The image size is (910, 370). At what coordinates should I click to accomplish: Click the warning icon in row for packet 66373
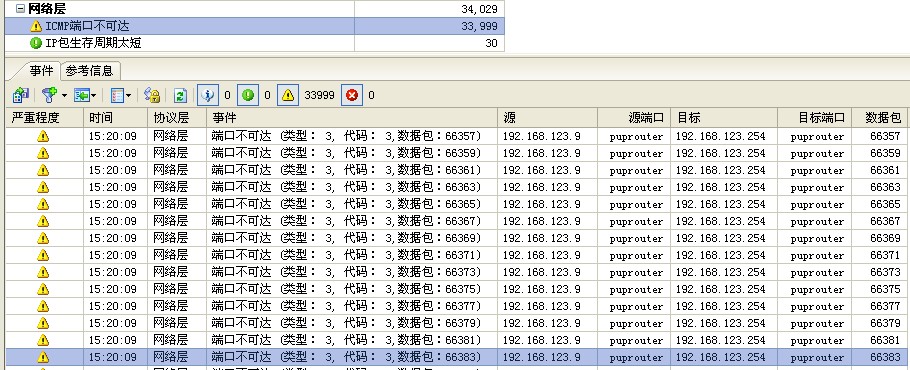pyautogui.click(x=43, y=273)
